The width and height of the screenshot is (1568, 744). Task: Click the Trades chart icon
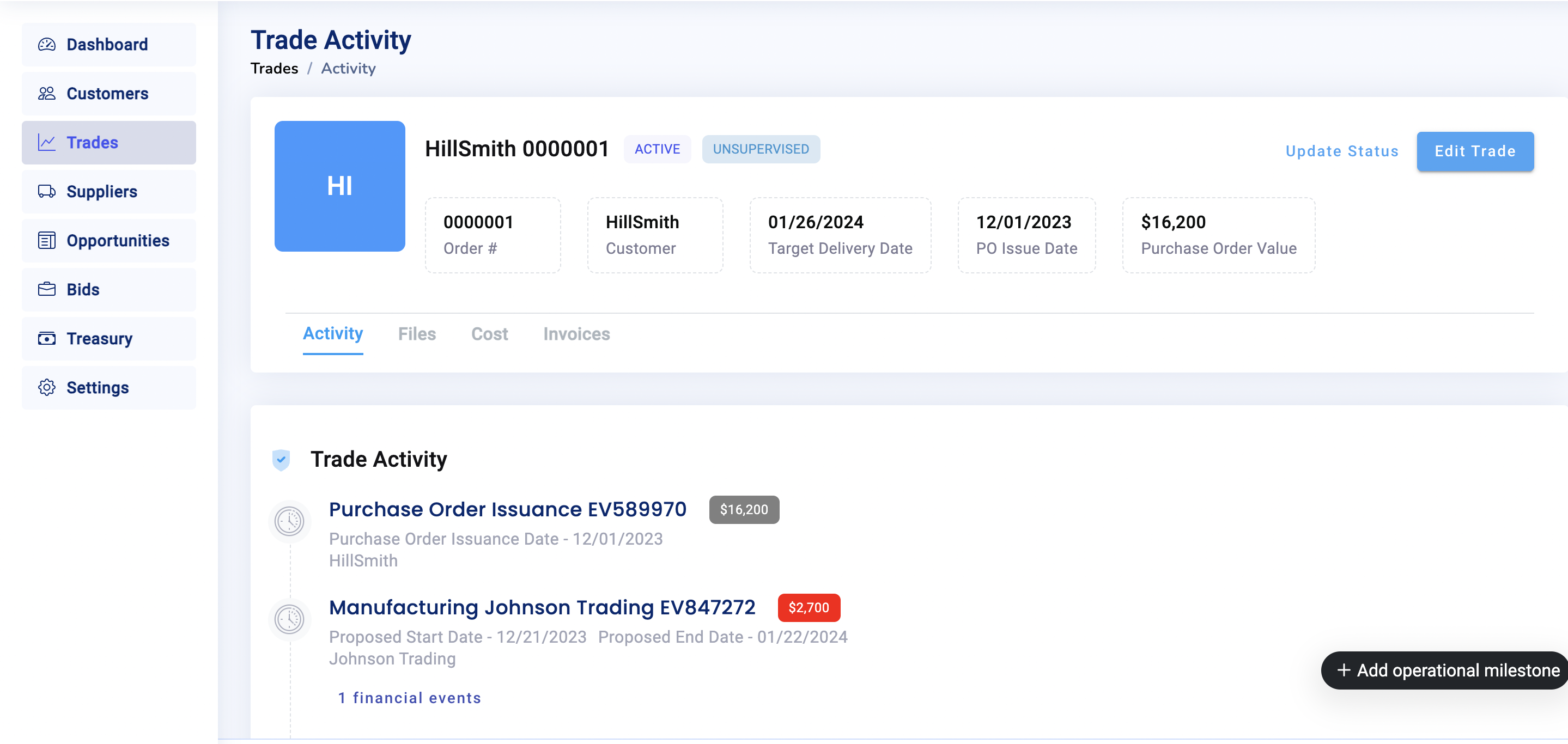pyautogui.click(x=47, y=143)
